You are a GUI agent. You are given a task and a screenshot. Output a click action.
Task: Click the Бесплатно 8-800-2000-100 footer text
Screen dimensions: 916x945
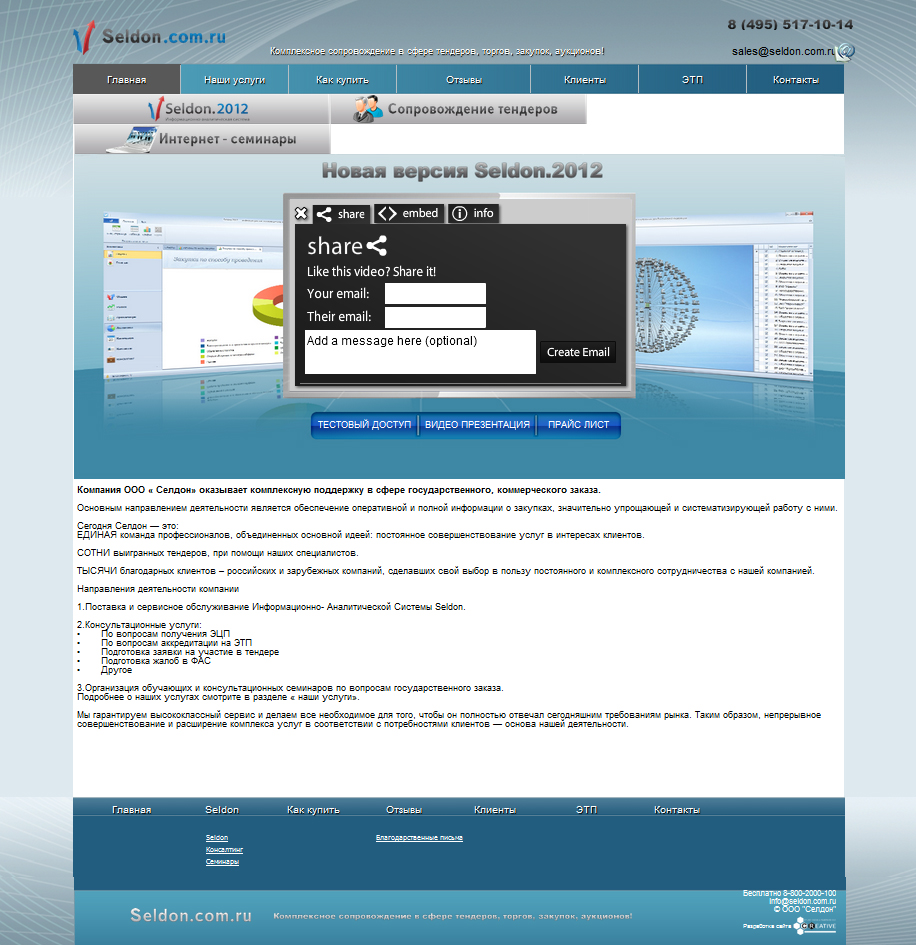pyautogui.click(x=789, y=893)
